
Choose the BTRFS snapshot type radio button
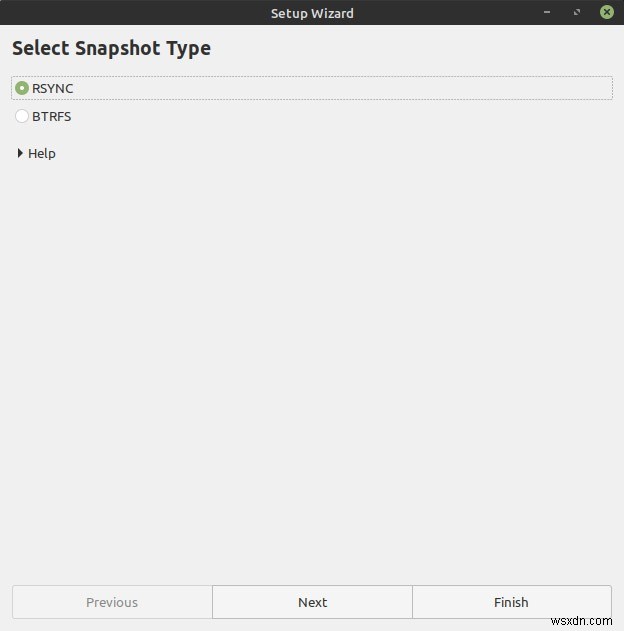point(22,116)
